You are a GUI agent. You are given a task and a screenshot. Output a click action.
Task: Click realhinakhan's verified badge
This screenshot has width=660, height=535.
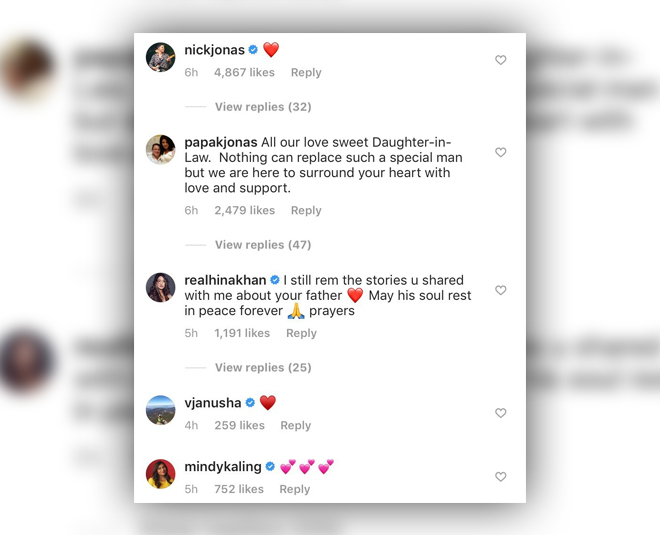pos(275,280)
